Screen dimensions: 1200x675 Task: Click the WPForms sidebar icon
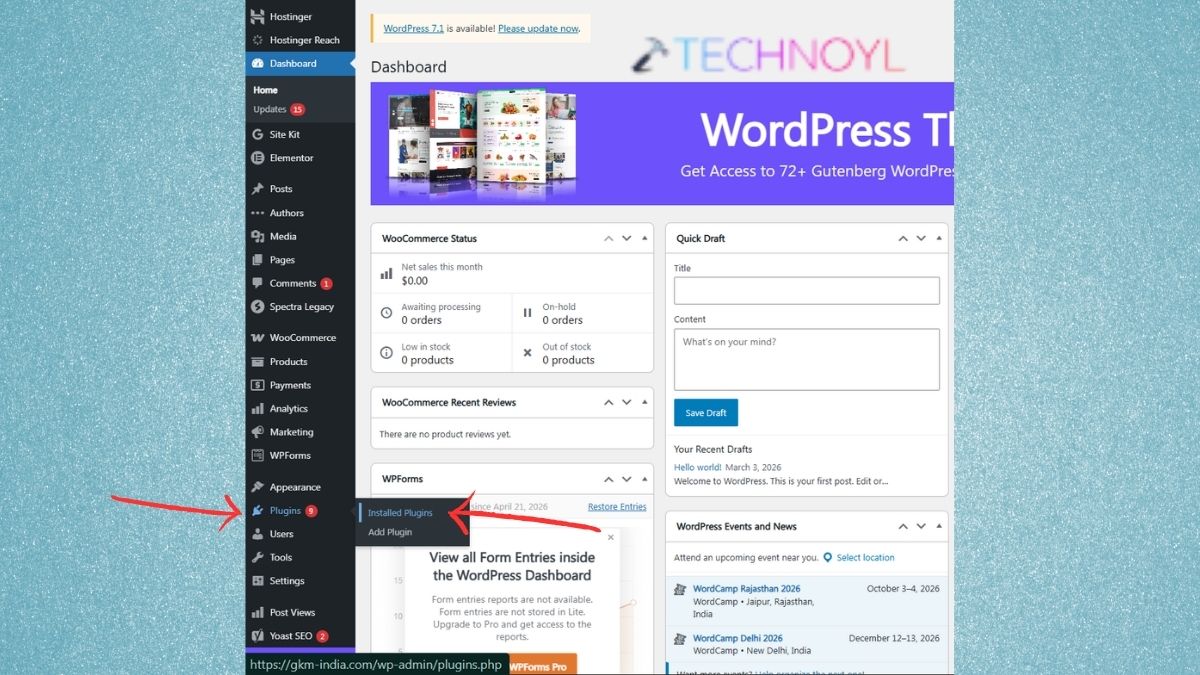coord(258,455)
